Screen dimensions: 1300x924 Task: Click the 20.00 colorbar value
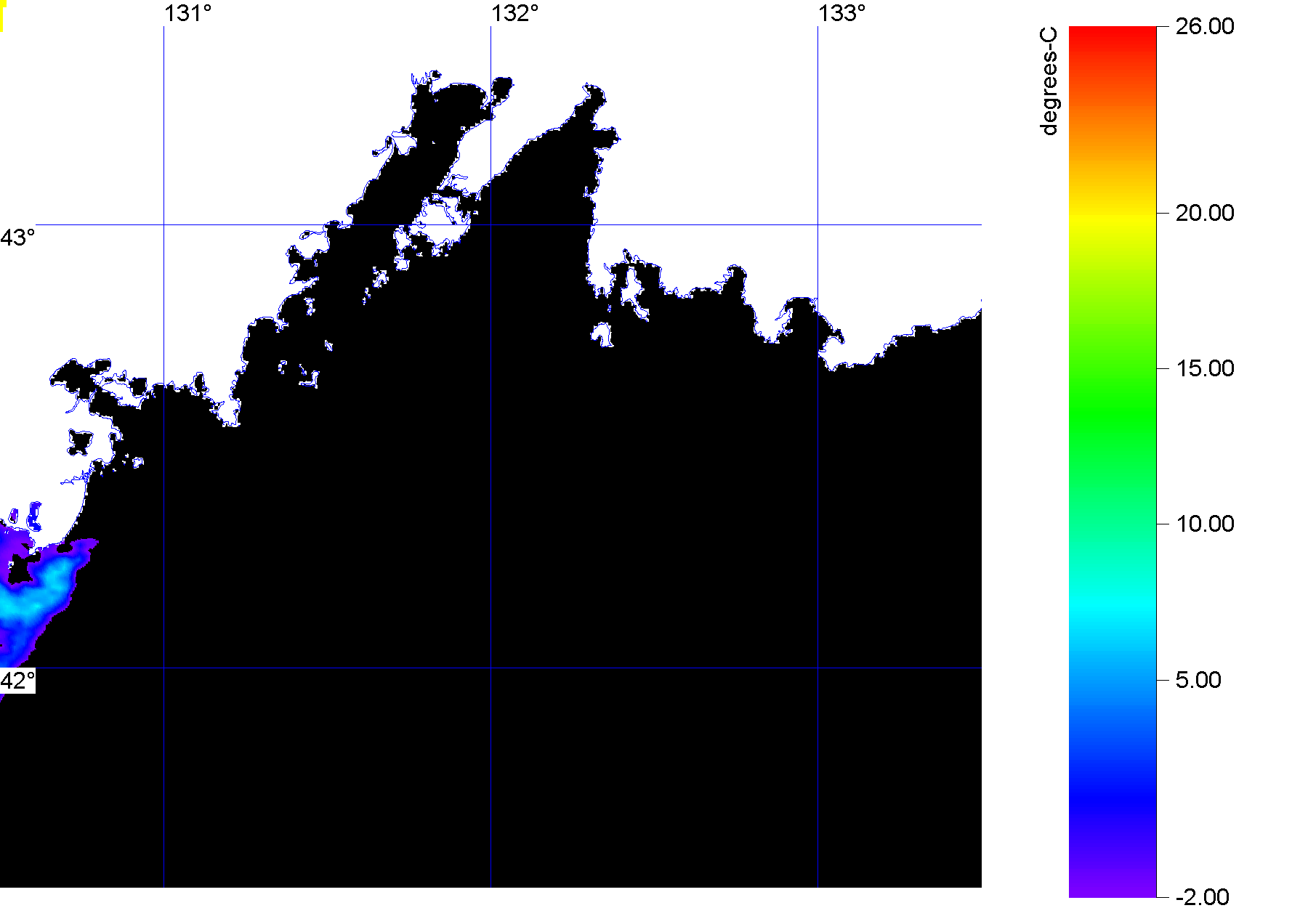click(x=1205, y=213)
